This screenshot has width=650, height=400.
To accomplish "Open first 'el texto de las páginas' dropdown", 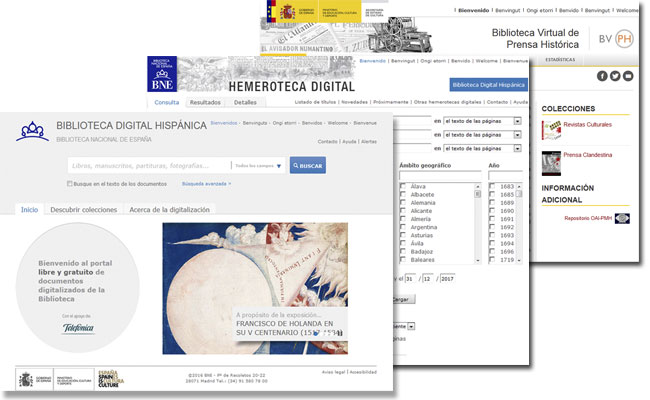I will point(483,121).
